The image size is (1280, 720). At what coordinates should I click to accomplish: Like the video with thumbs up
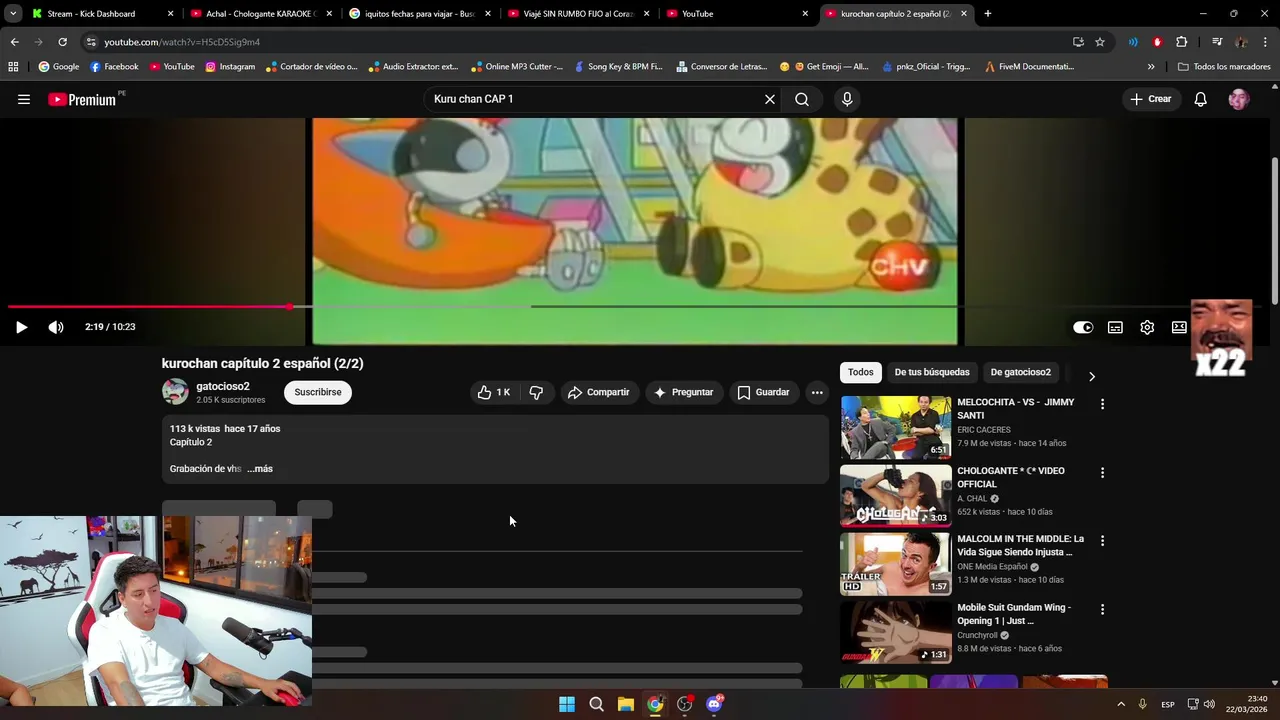click(494, 392)
